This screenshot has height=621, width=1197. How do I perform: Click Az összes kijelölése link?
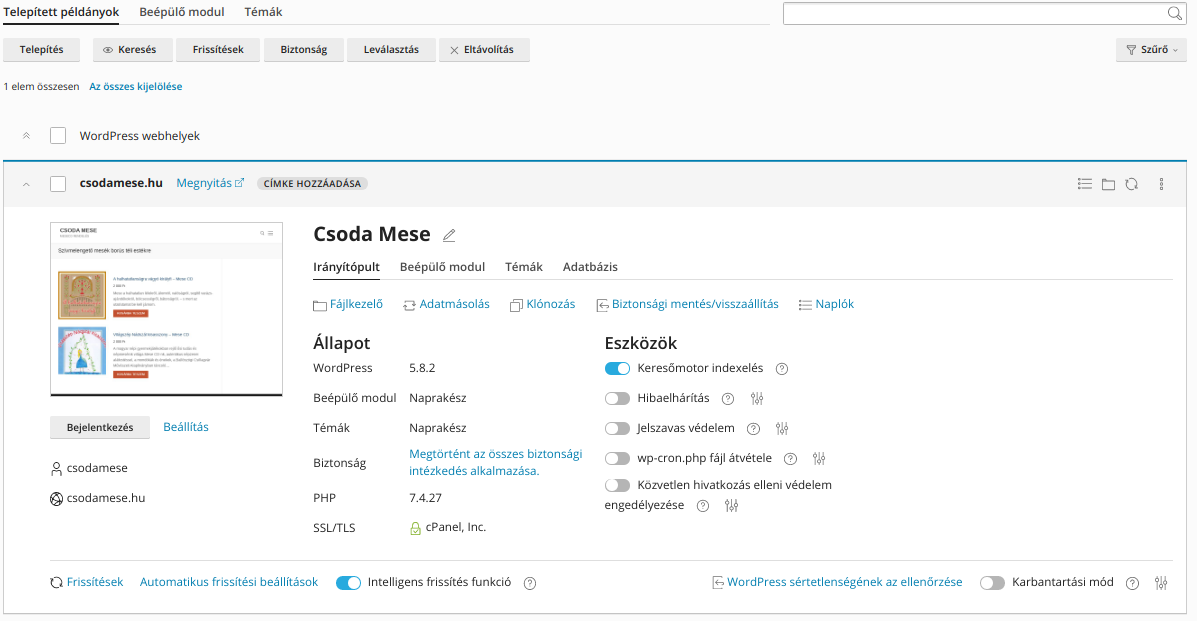[x=136, y=86]
